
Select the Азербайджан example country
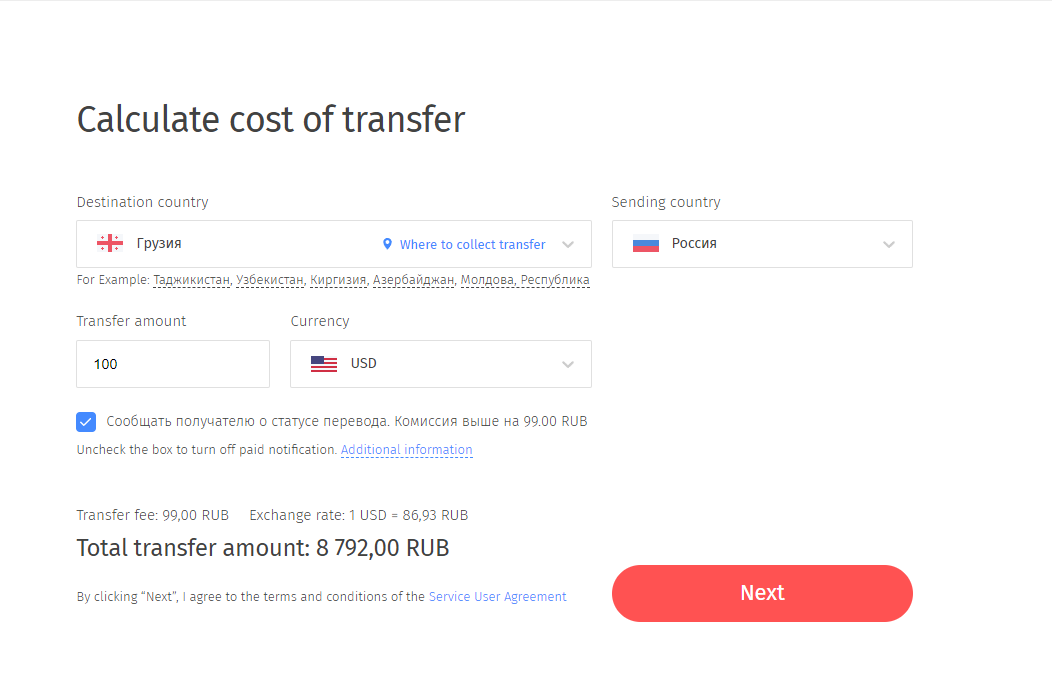click(414, 280)
